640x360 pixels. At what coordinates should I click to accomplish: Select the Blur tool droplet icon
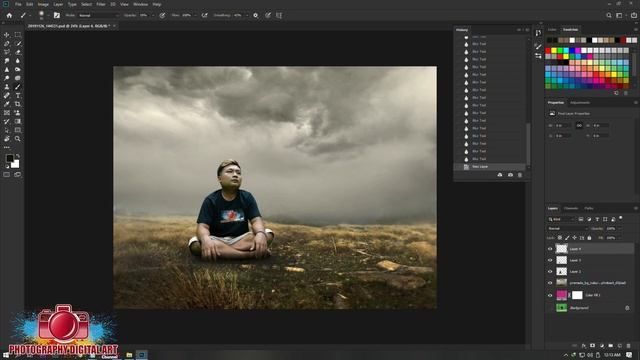pyautogui.click(x=18, y=60)
